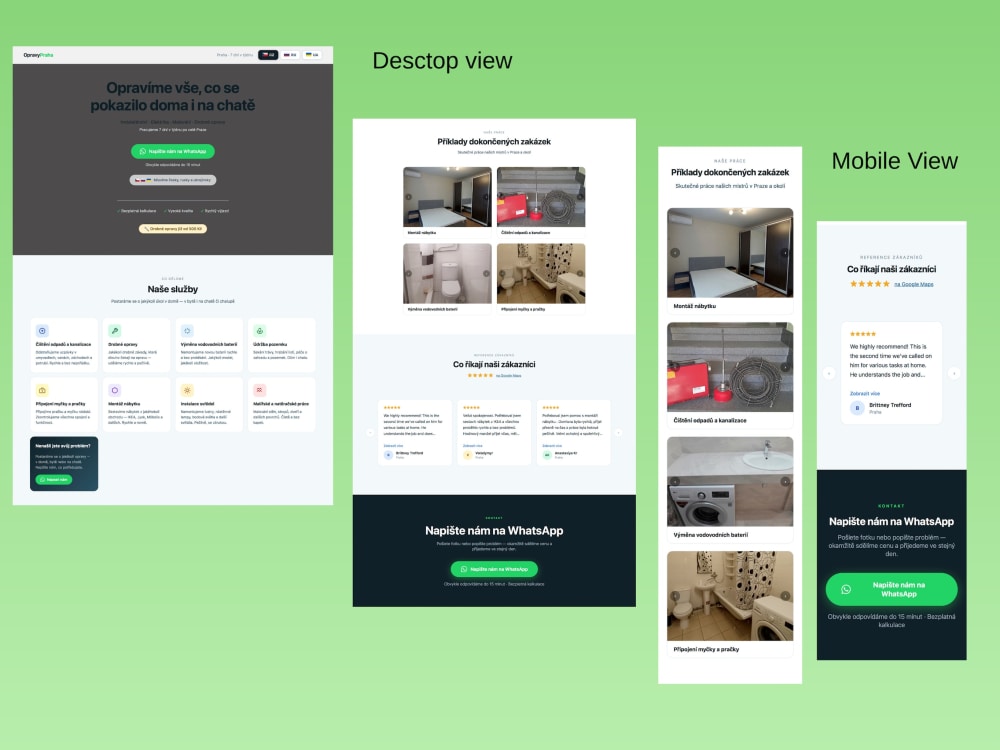Image resolution: width=1000 pixels, height=750 pixels.
Task: Click 'Zobrazit více' on the third desktop review card
Action: tap(552, 446)
